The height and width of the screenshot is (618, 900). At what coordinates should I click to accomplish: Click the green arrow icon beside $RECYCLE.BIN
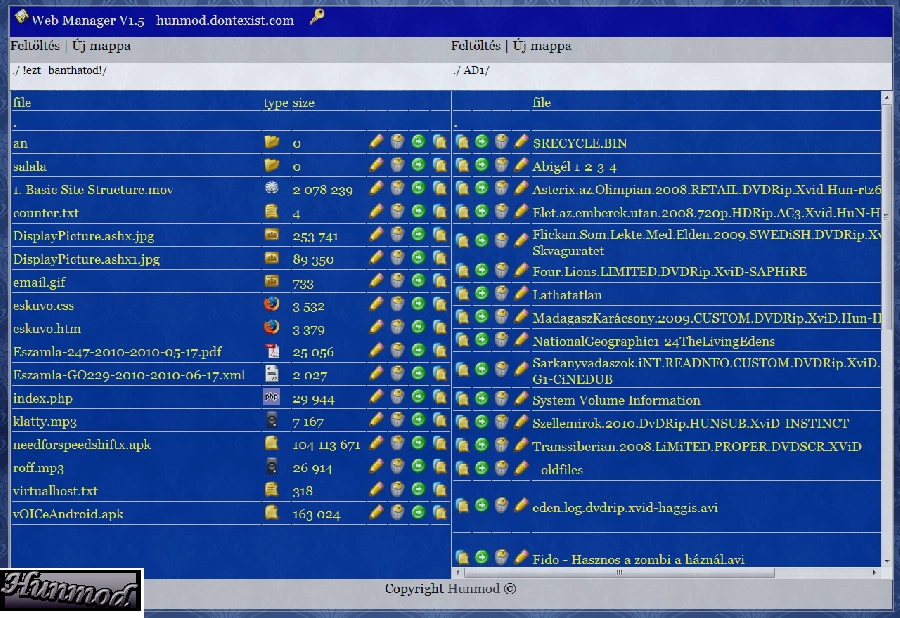[x=481, y=142]
